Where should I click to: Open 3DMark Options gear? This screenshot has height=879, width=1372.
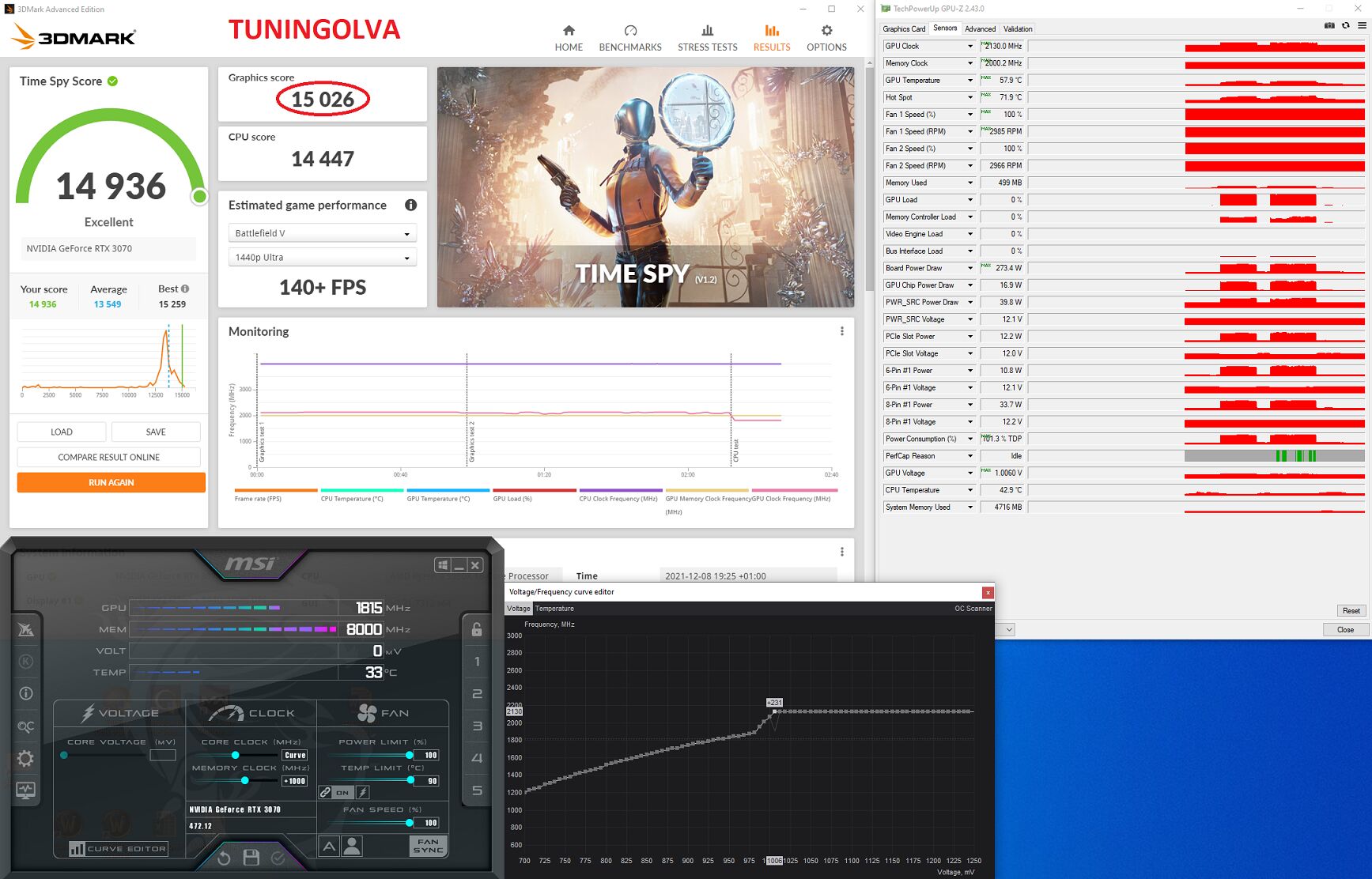click(x=826, y=38)
